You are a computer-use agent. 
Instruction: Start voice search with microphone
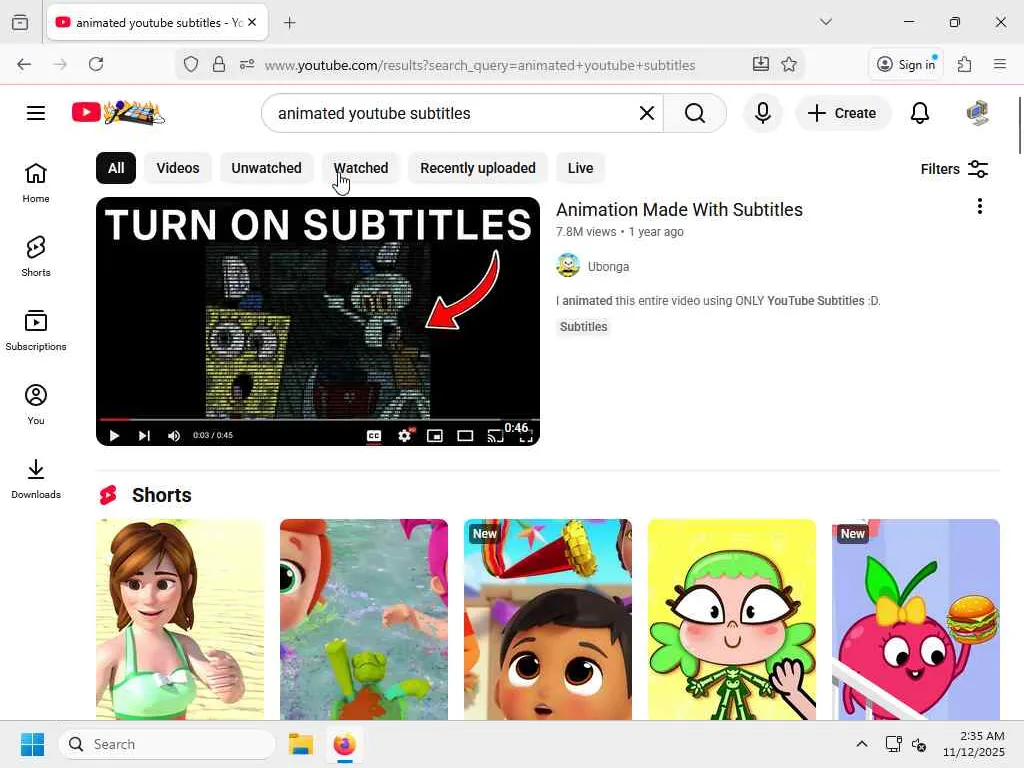(x=762, y=113)
